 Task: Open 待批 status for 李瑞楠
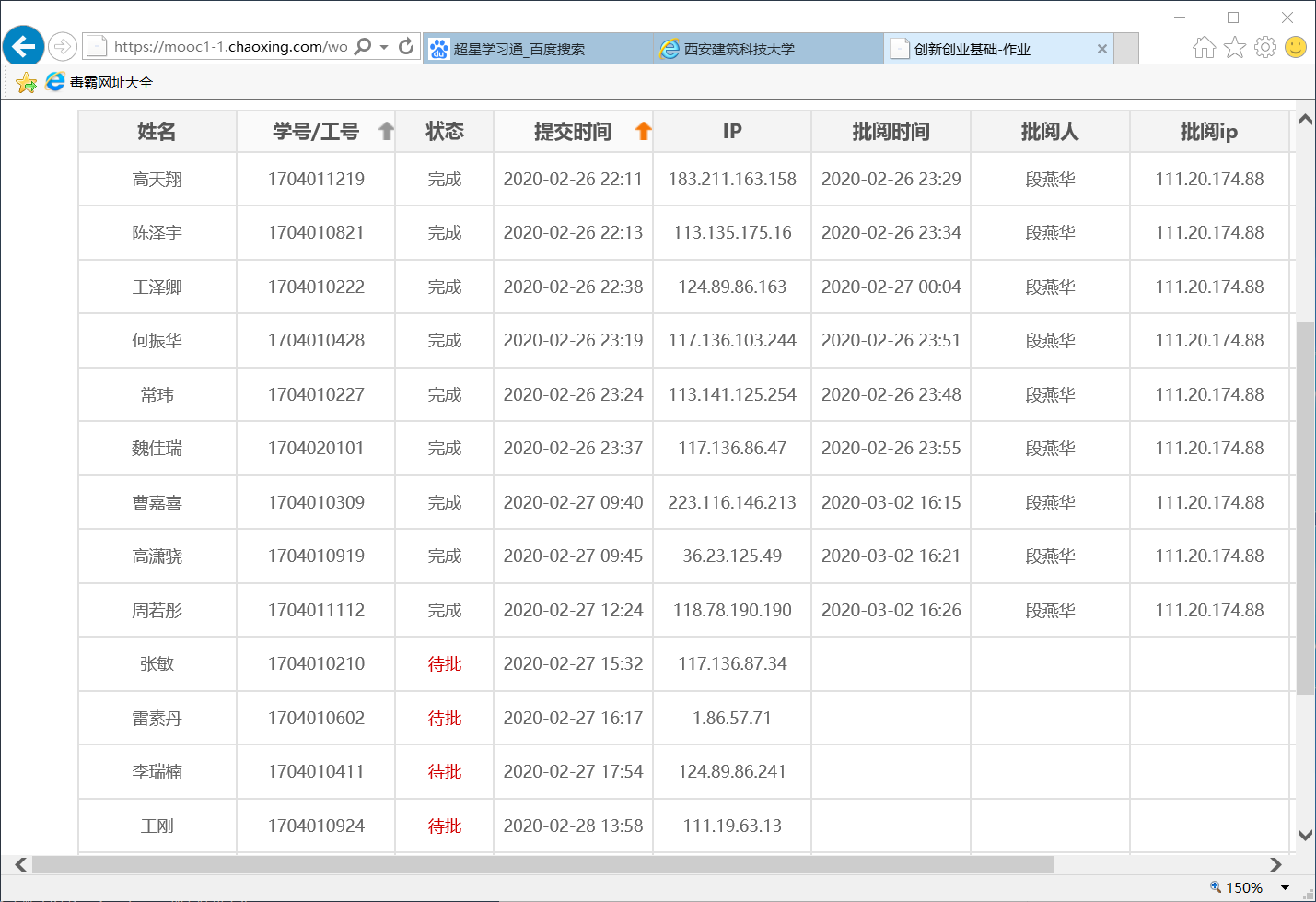pos(445,771)
